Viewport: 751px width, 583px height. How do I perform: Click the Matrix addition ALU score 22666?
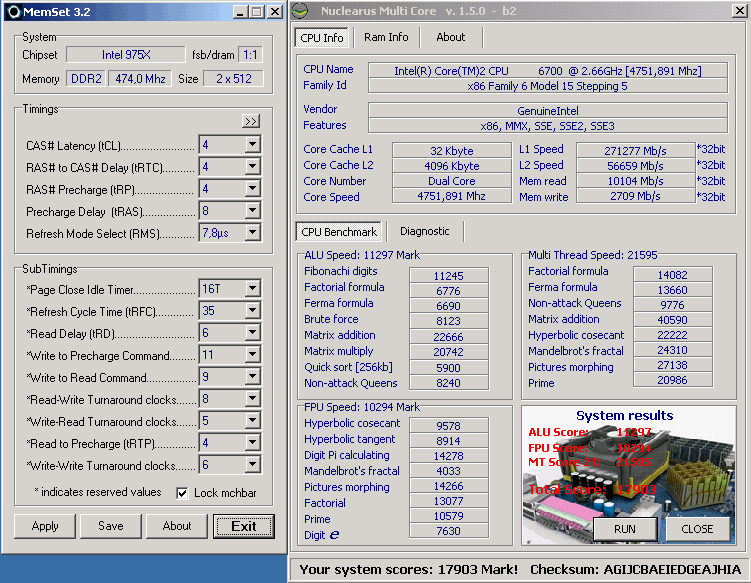(x=449, y=337)
